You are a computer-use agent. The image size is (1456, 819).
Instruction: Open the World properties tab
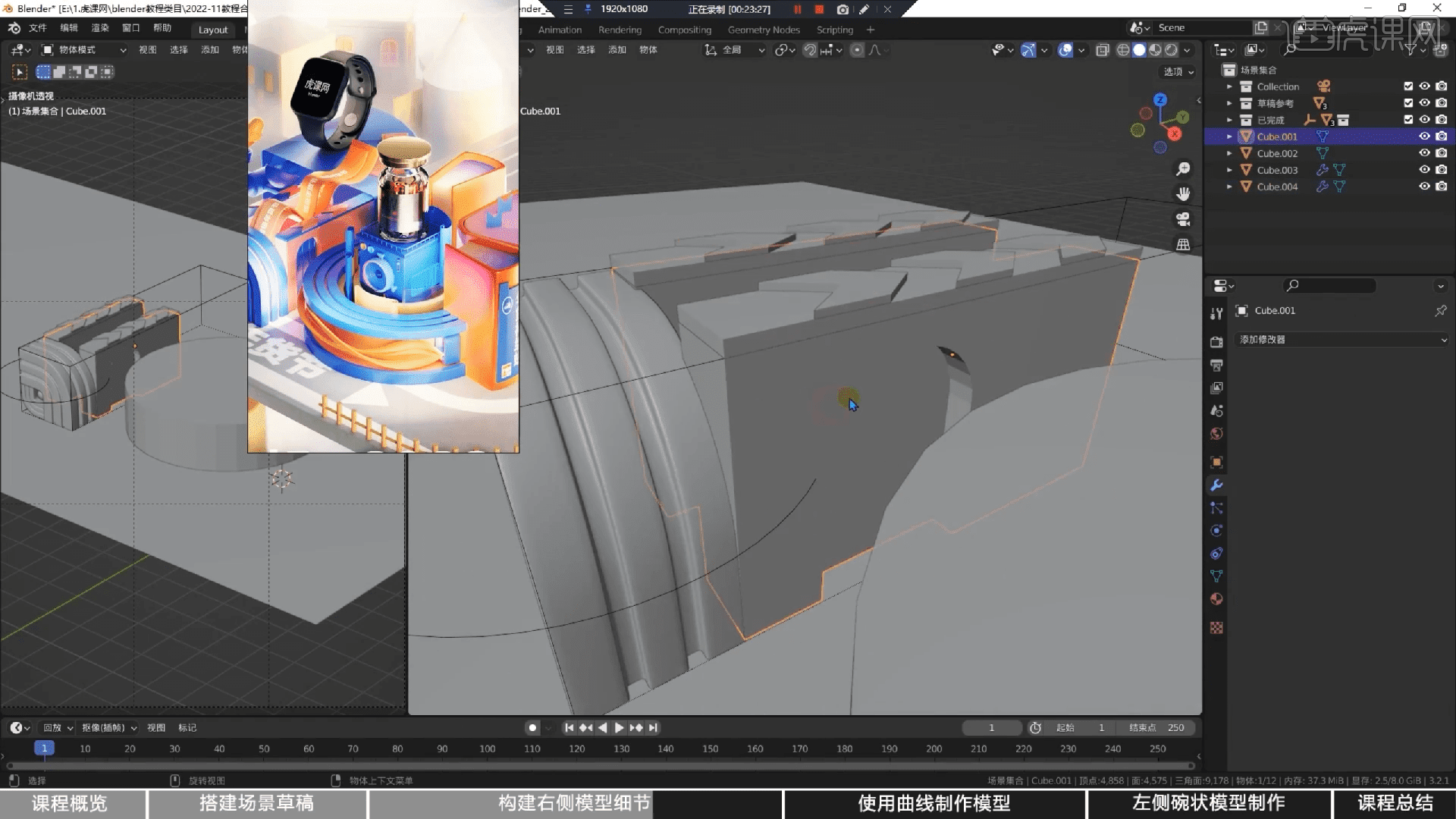pos(1216,433)
